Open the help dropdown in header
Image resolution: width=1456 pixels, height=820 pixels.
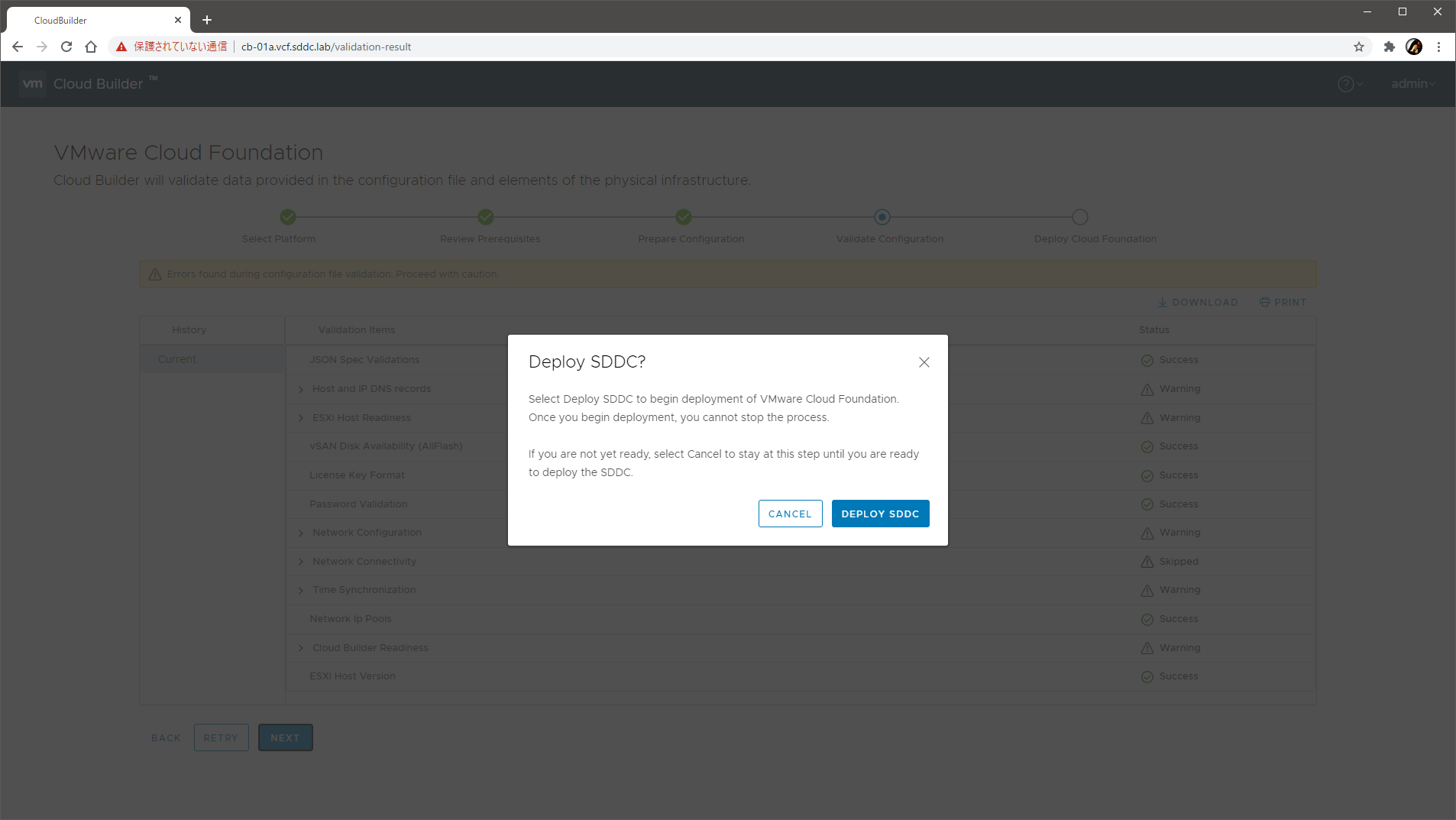[x=1350, y=84]
